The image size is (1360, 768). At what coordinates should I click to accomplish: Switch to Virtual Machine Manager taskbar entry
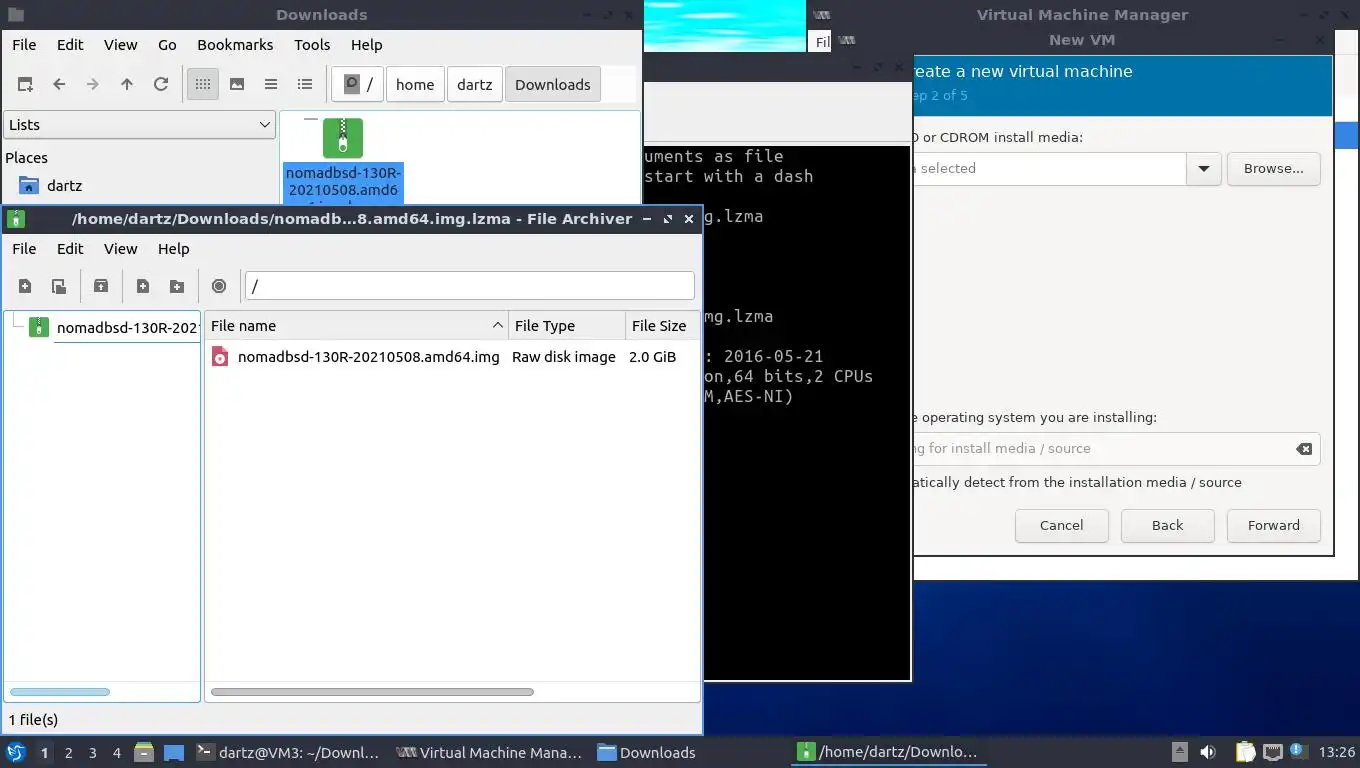[490, 753]
